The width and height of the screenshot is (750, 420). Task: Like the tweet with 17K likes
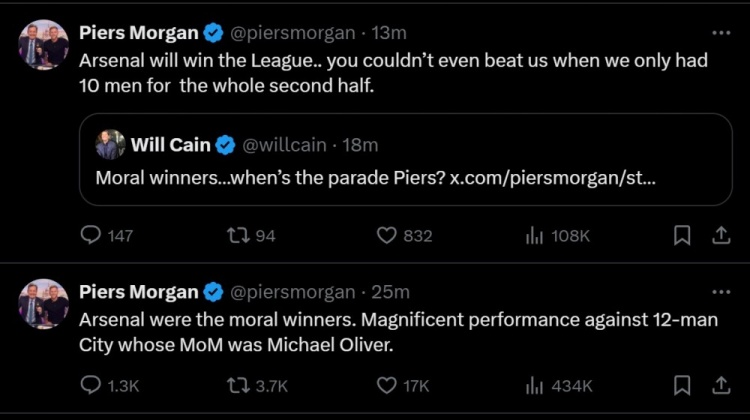pos(387,385)
